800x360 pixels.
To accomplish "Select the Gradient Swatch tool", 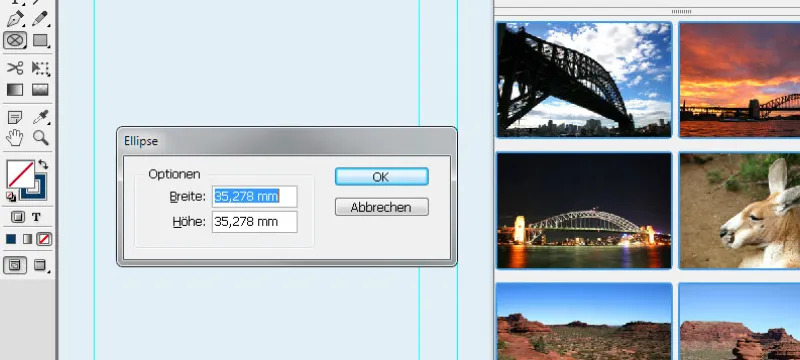I will coord(15,90).
